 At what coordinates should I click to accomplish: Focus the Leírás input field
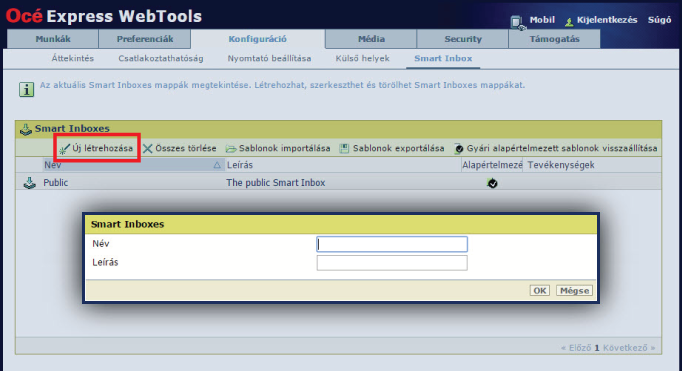coord(392,263)
